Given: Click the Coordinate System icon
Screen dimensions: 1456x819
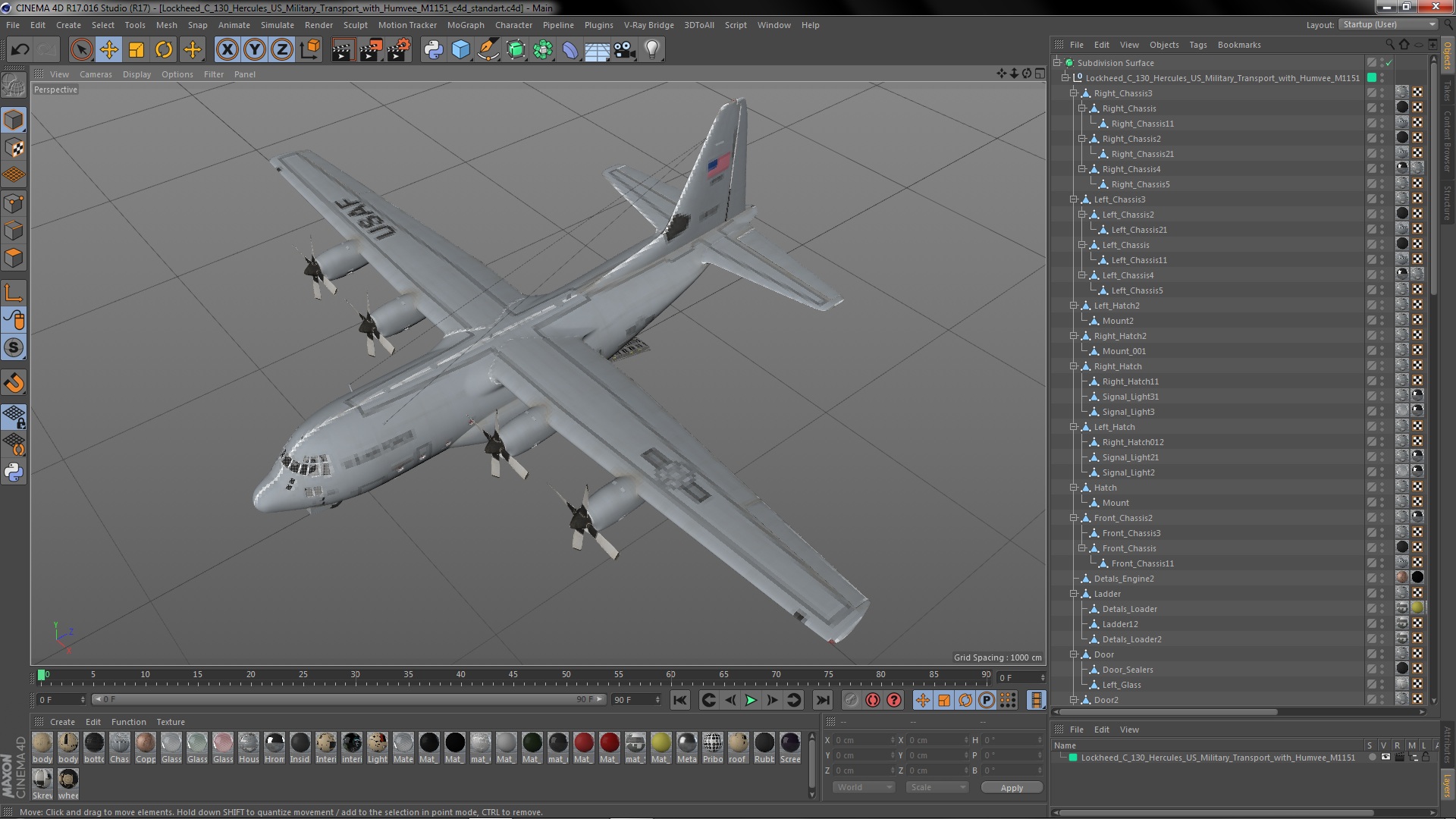Looking at the screenshot, I should [x=309, y=50].
